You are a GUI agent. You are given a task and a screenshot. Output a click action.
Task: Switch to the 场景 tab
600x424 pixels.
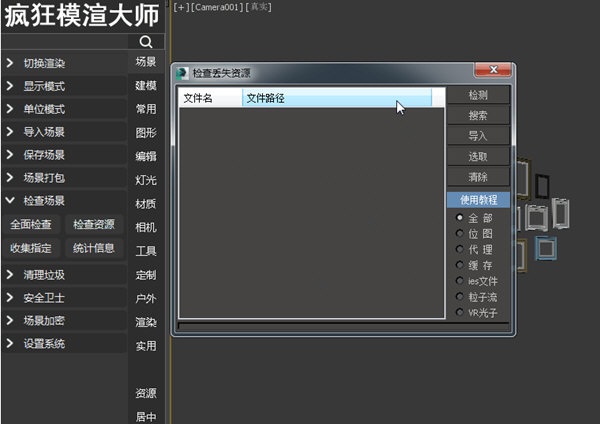[146, 62]
